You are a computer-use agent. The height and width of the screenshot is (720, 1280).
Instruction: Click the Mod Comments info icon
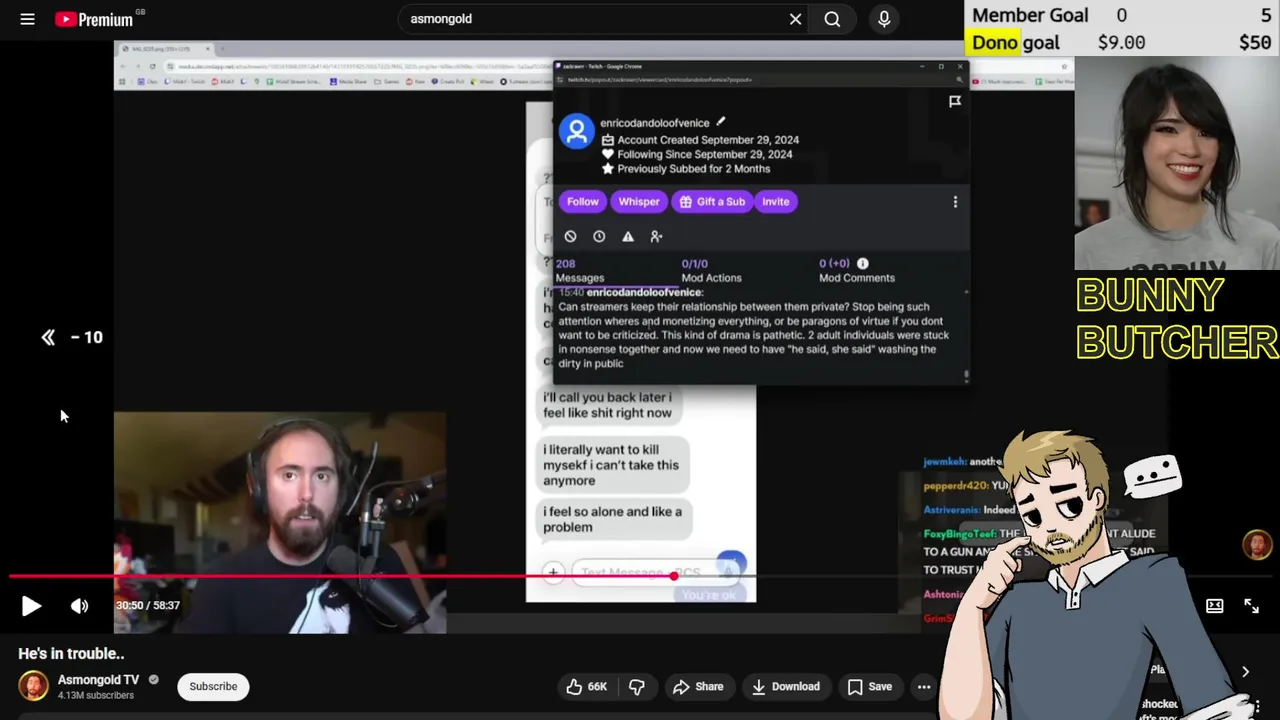(x=862, y=264)
